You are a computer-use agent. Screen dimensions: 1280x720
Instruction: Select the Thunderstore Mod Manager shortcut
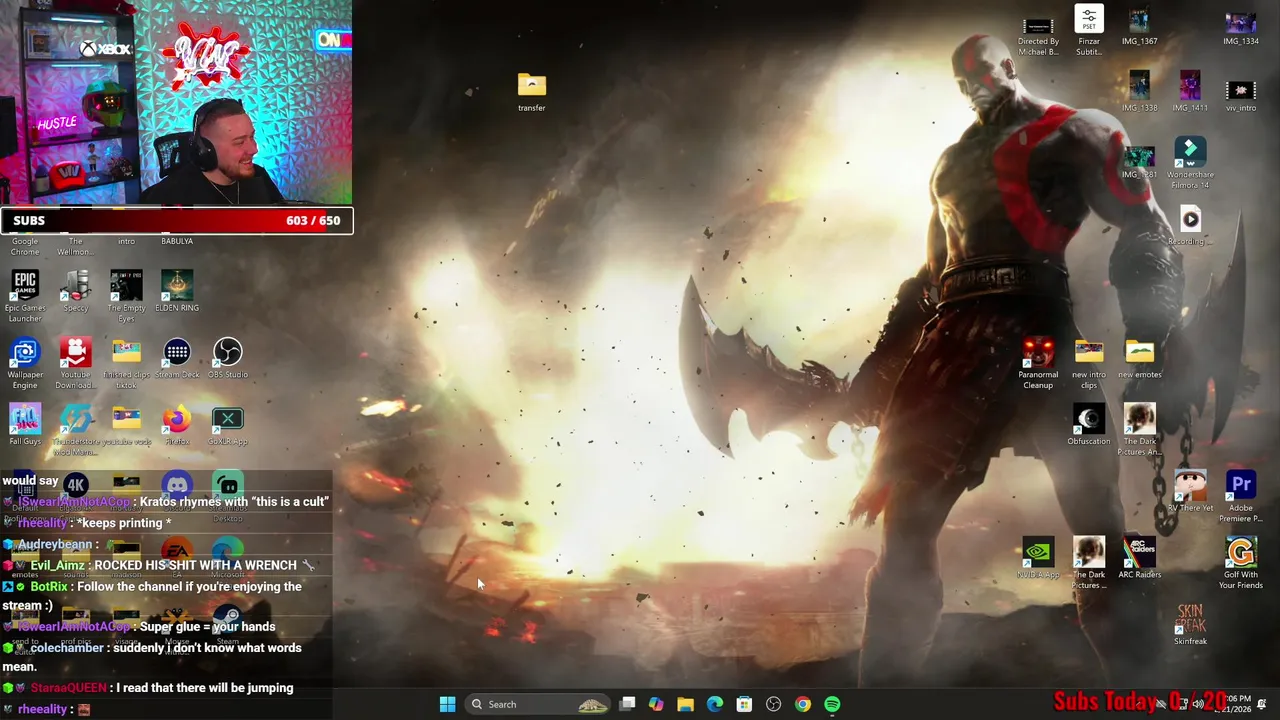point(76,430)
